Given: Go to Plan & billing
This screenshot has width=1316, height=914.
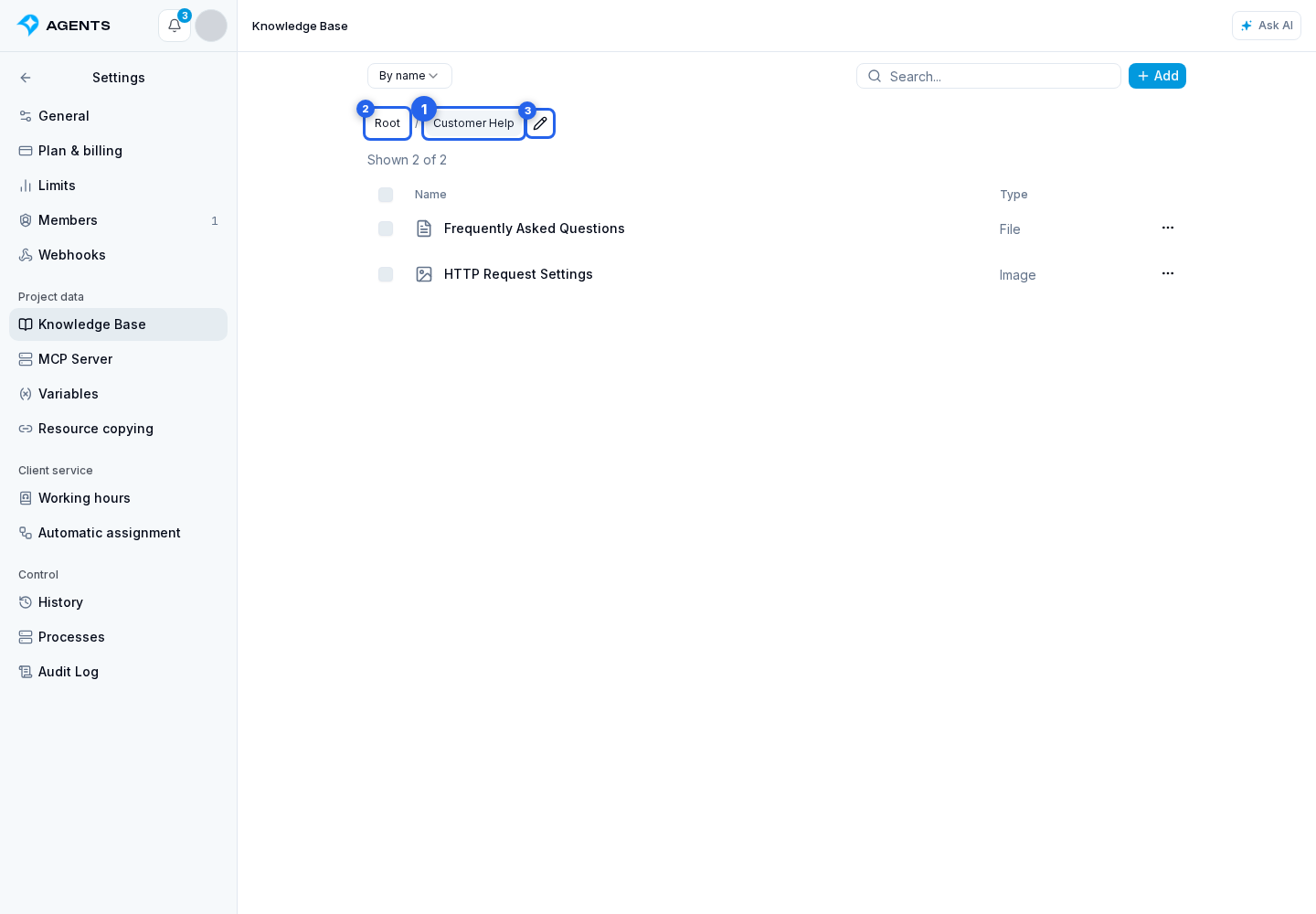Looking at the screenshot, I should pyautogui.click(x=118, y=151).
